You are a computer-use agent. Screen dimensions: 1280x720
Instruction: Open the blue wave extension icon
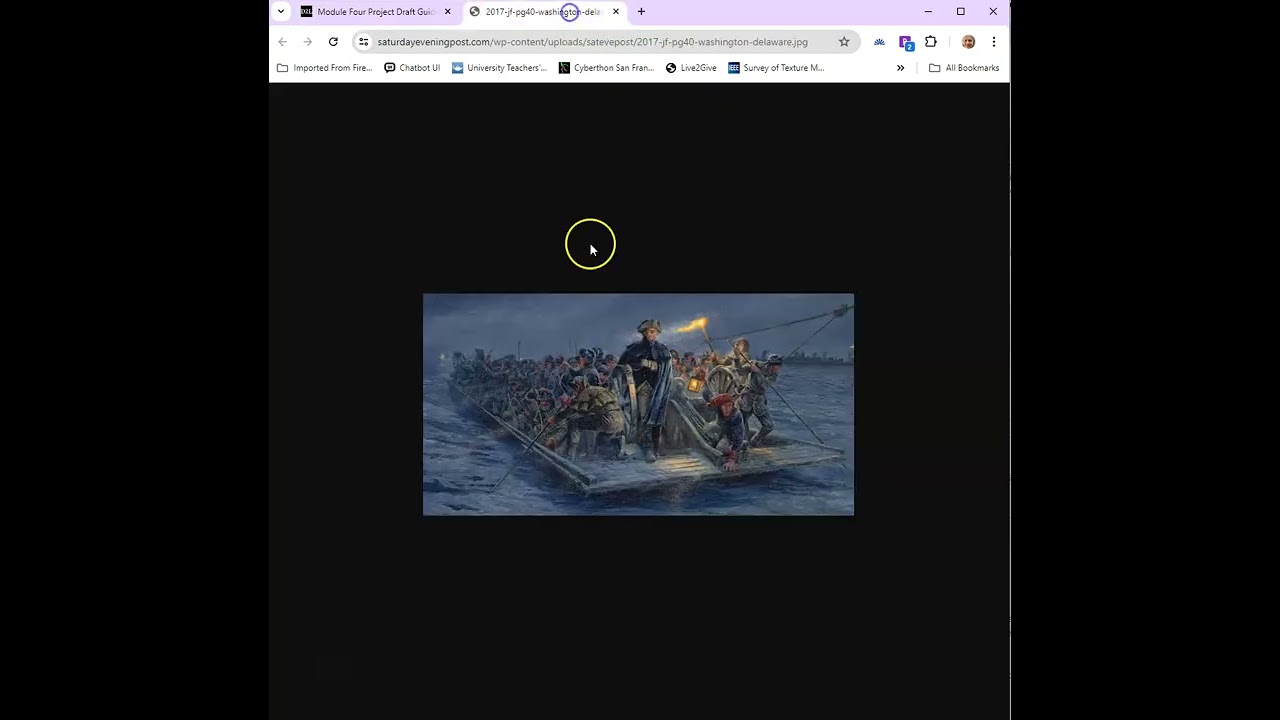pyautogui.click(x=879, y=42)
